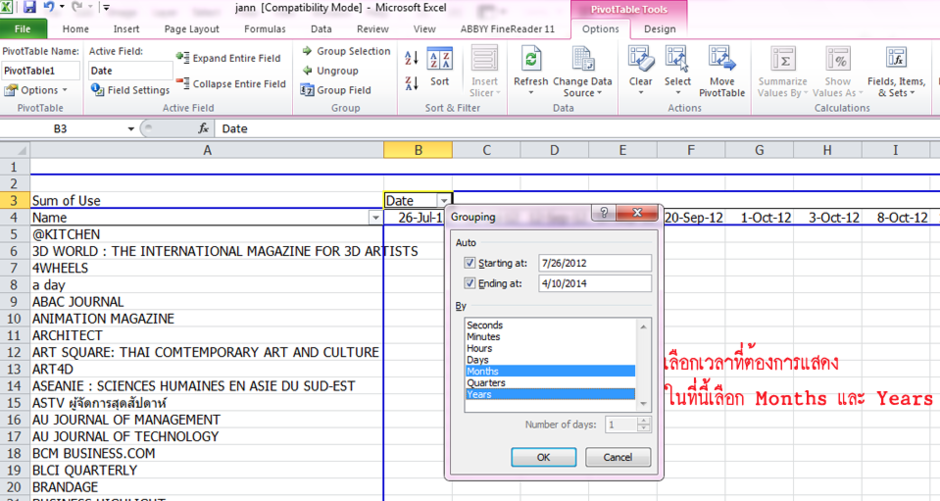This screenshot has height=501, width=940.
Task: Switch to the Home tab
Action: pyautogui.click(x=76, y=29)
